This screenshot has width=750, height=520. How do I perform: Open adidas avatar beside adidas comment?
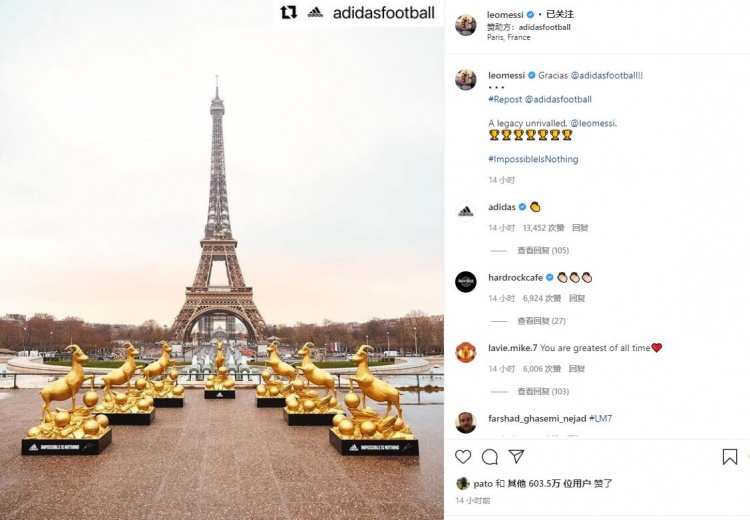tap(465, 211)
